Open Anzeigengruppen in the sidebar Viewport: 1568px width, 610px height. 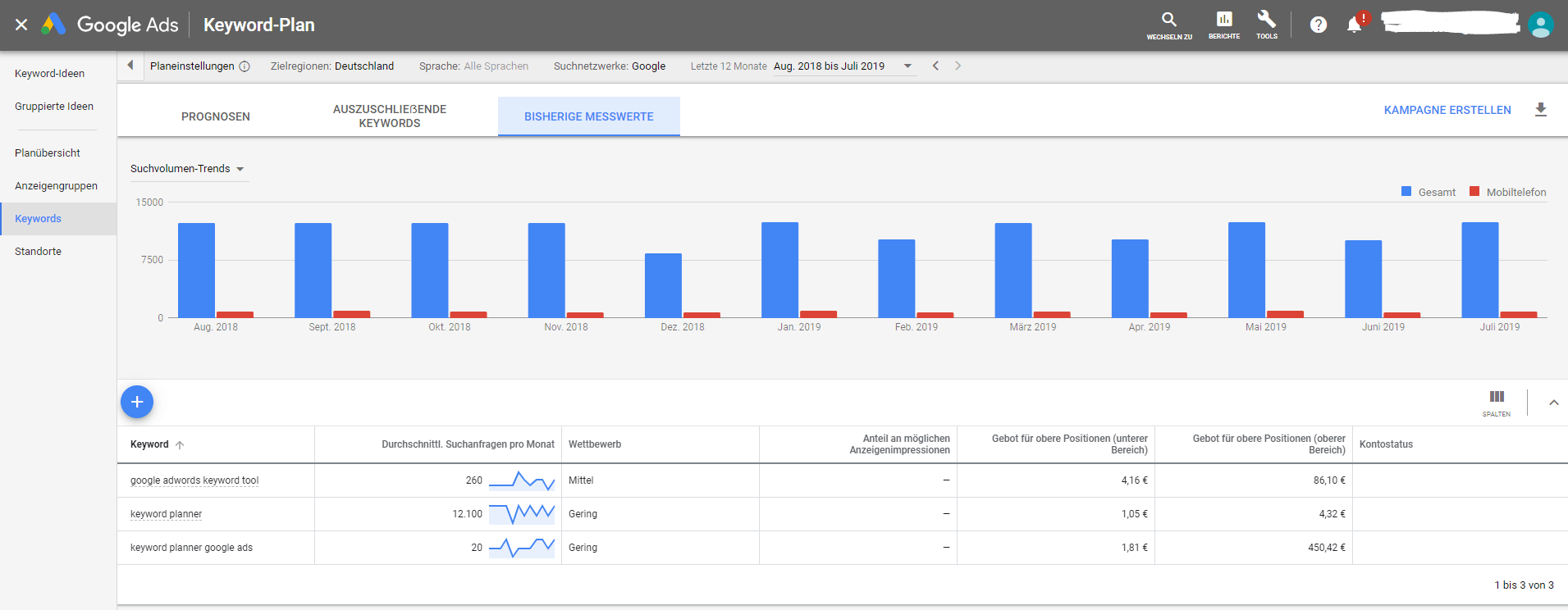[x=56, y=186]
